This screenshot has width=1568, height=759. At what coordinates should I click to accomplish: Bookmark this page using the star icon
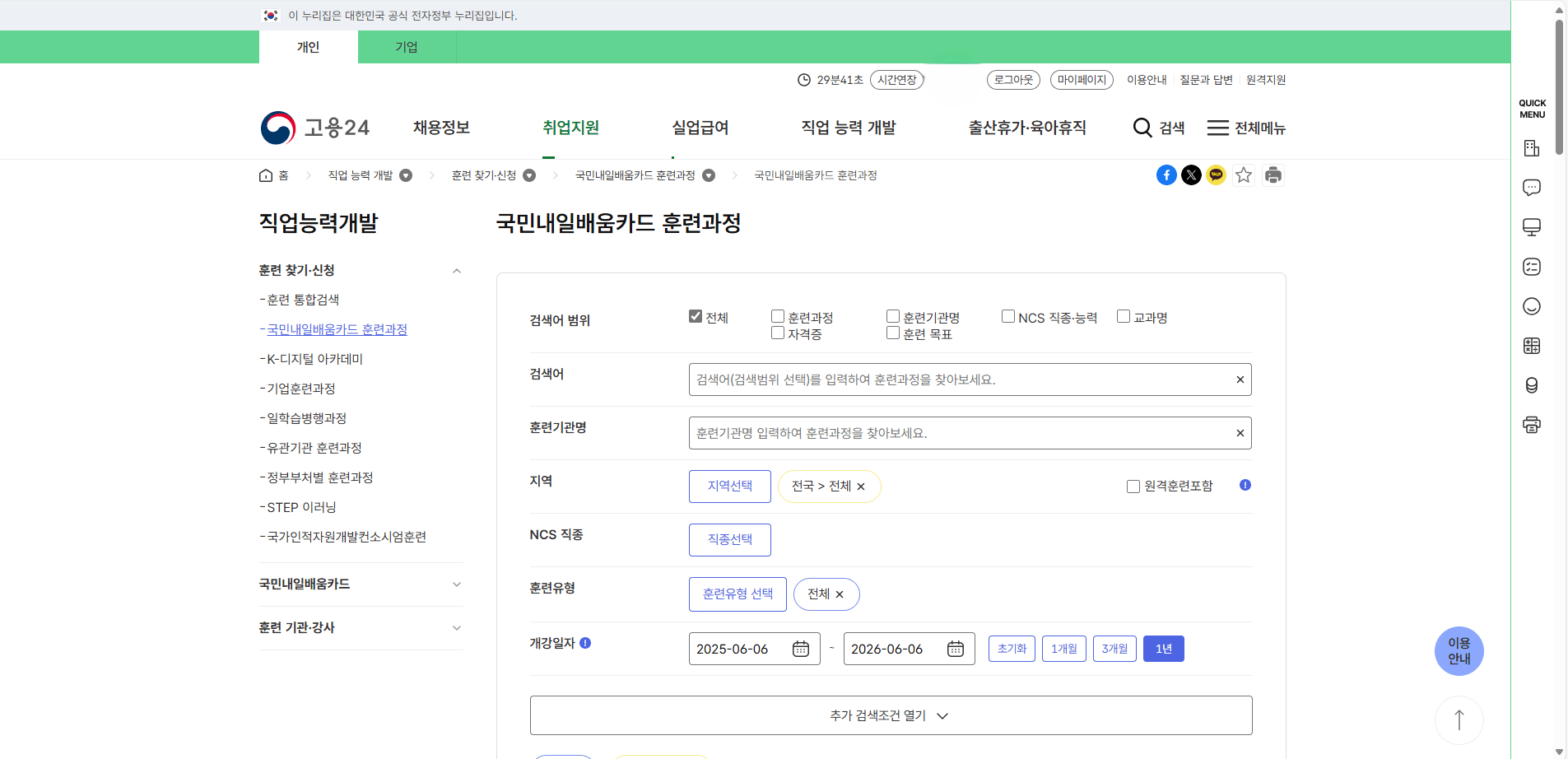1243,175
